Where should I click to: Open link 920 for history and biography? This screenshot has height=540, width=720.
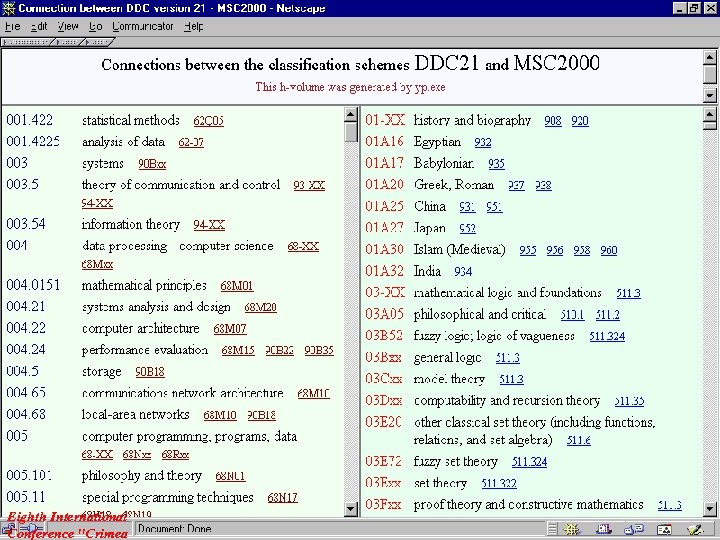pos(580,121)
